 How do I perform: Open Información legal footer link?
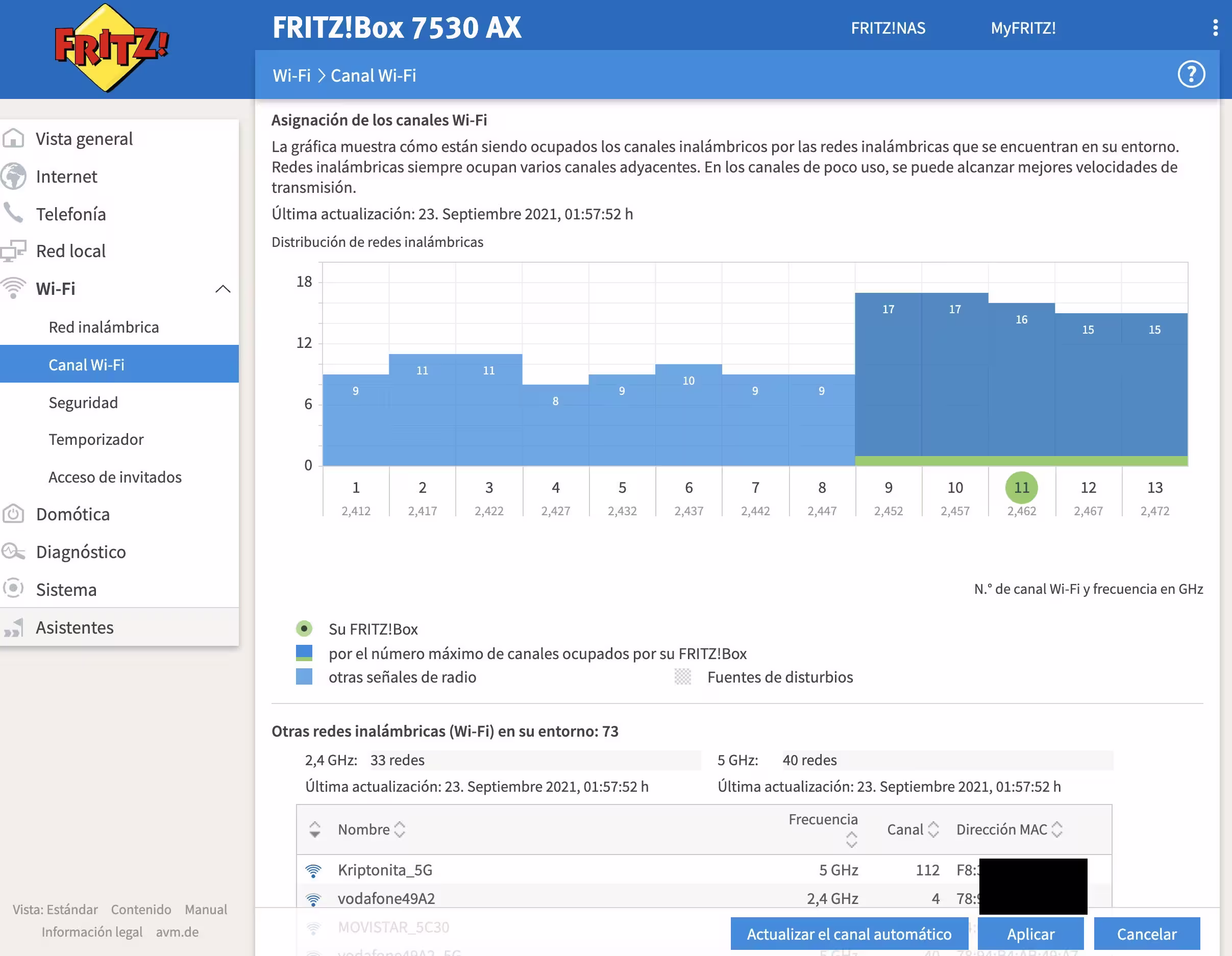tap(92, 932)
